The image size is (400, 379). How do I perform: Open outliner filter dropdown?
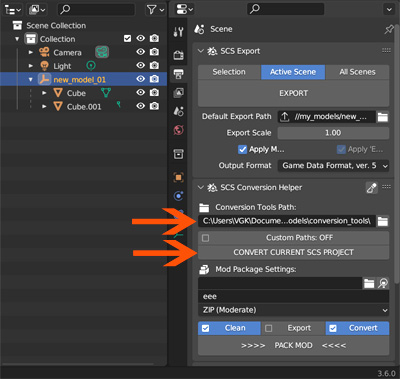[x=155, y=10]
